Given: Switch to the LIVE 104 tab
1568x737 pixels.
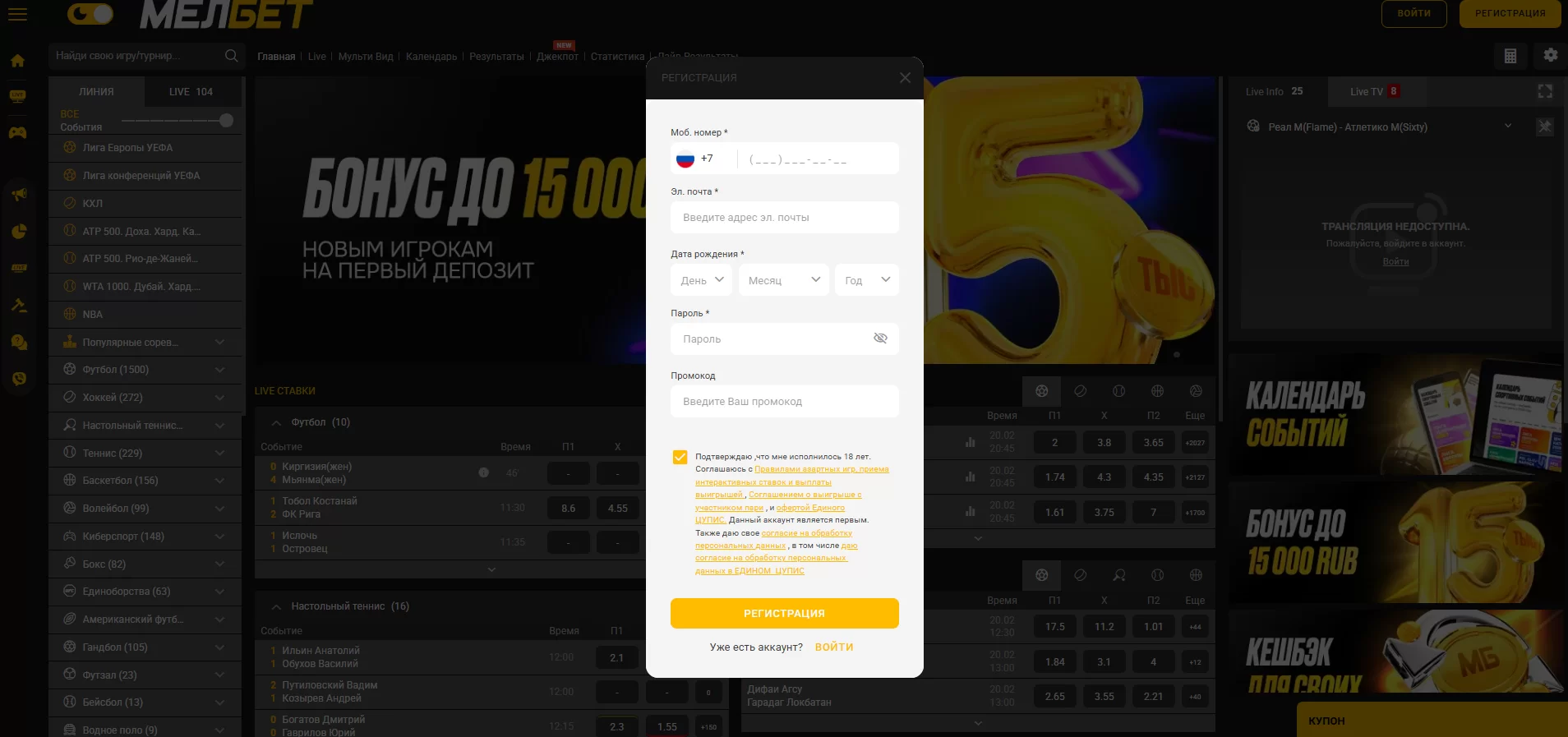Looking at the screenshot, I should click(192, 92).
